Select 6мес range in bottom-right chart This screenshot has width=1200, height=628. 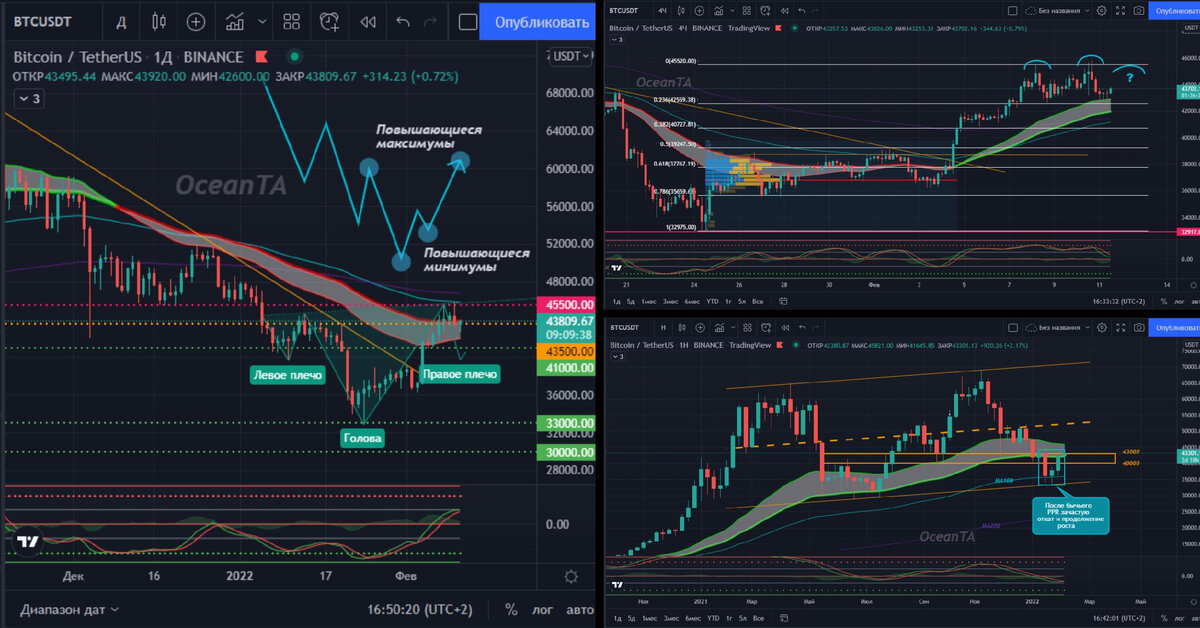(692, 618)
